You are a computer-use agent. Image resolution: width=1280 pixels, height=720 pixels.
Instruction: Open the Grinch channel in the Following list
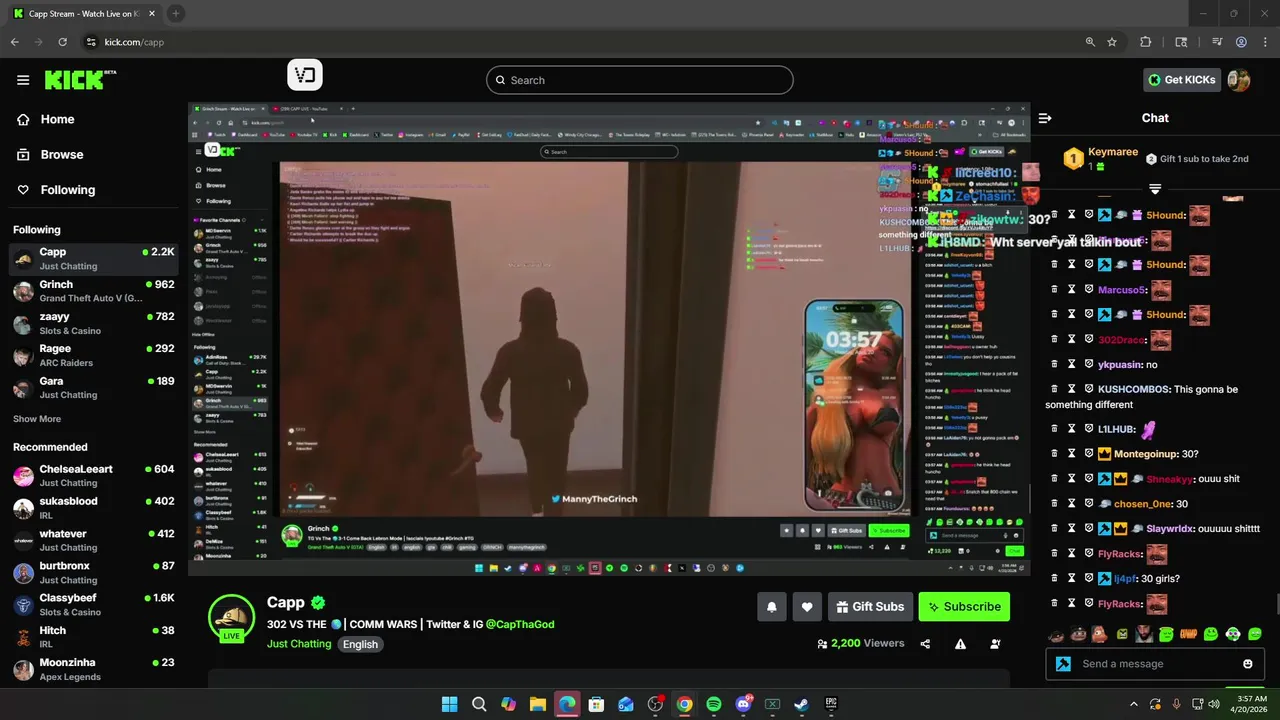coord(93,291)
